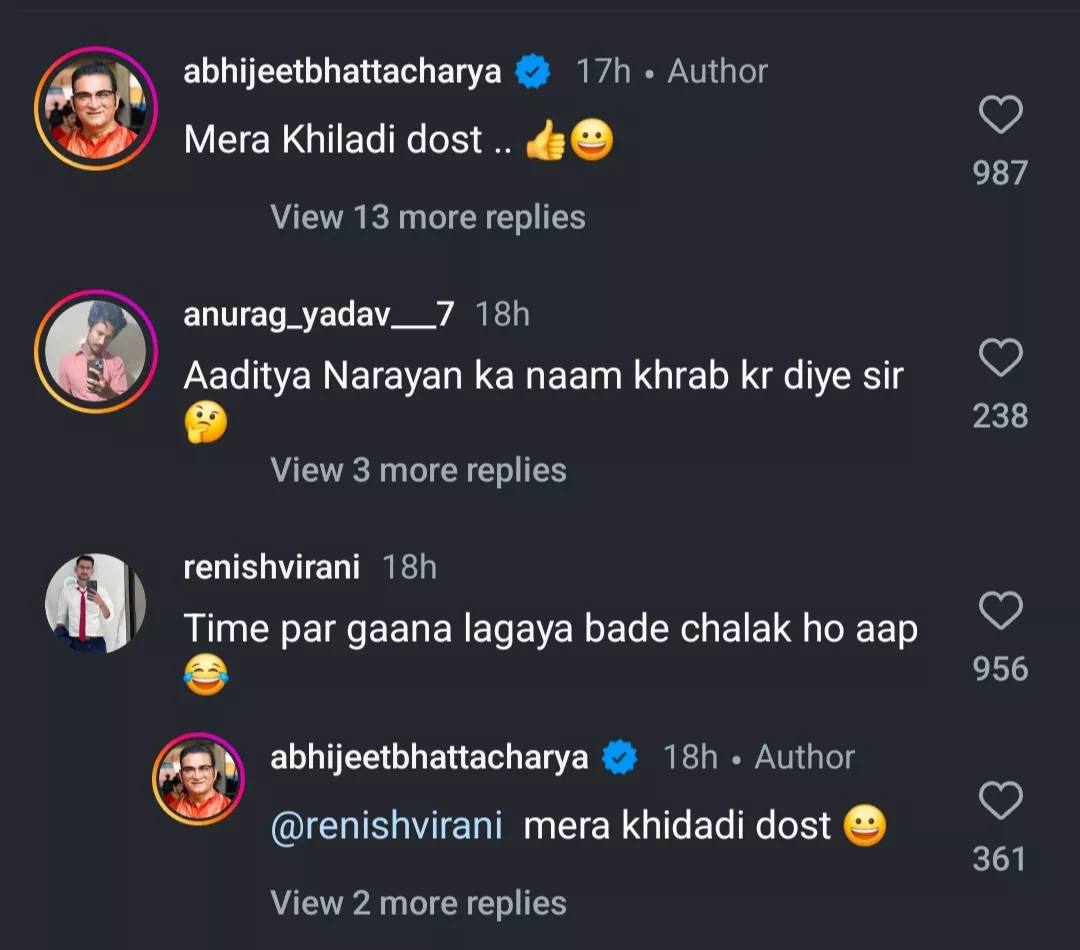Like renishvirani's comment with heart icon
The image size is (1080, 950).
click(x=1000, y=611)
